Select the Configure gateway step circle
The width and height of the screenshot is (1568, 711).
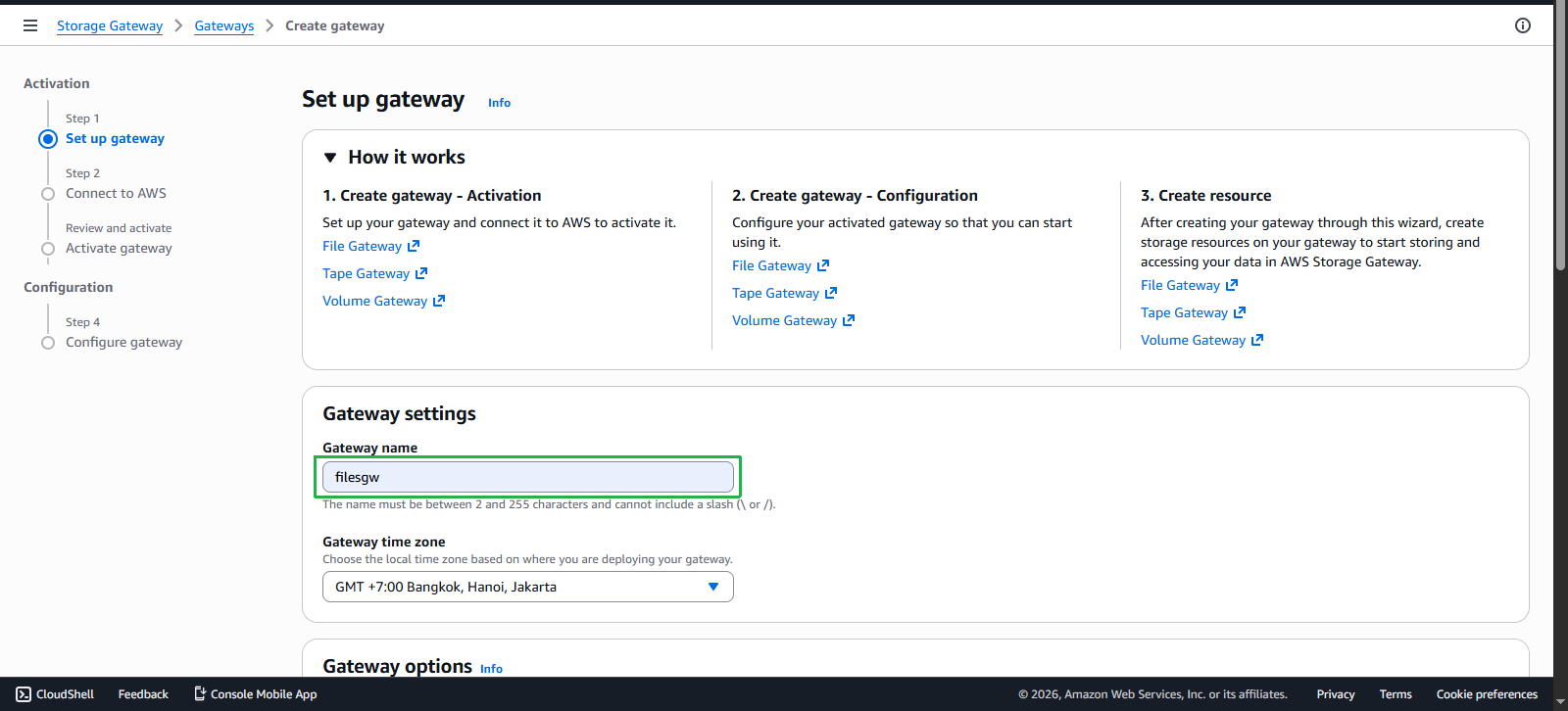48,343
